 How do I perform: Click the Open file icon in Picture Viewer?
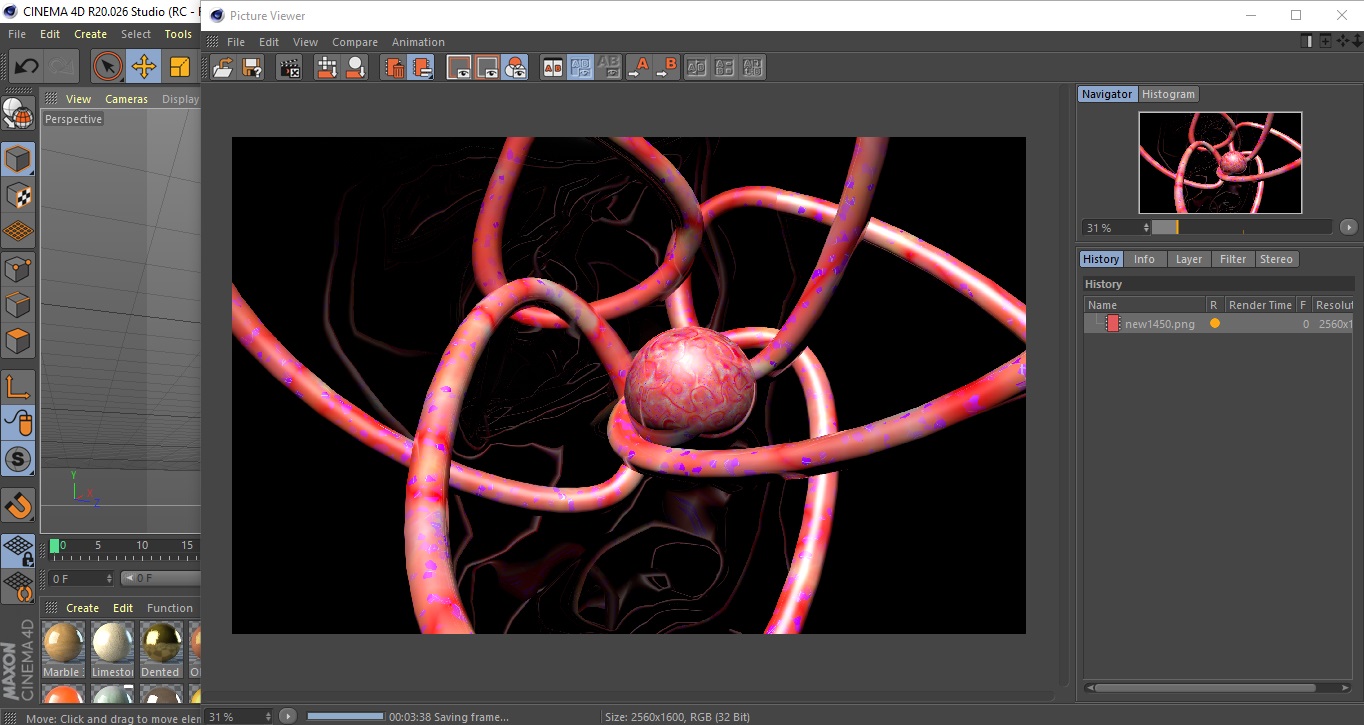click(223, 68)
